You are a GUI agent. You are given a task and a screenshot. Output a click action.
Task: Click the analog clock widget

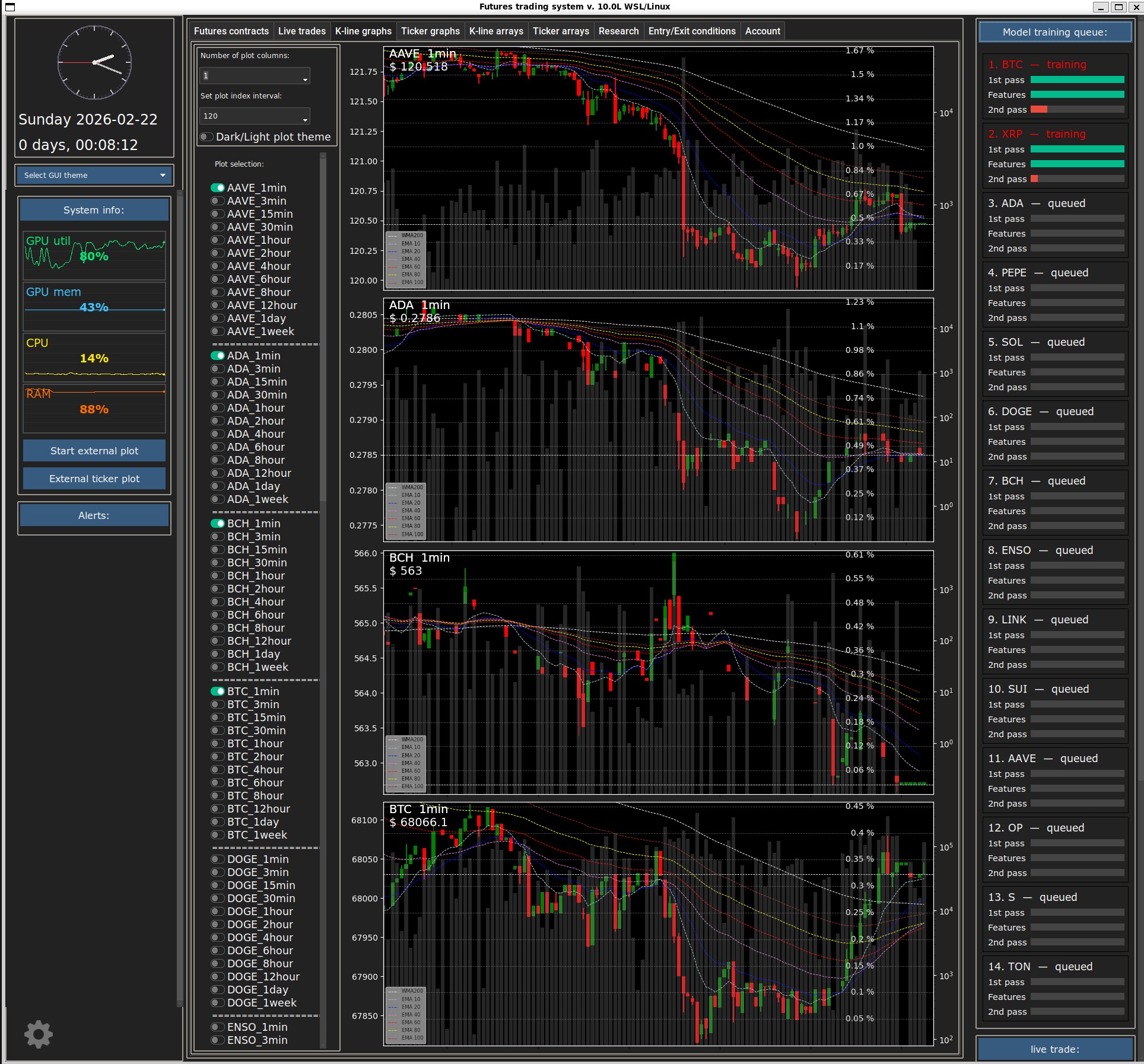point(94,62)
